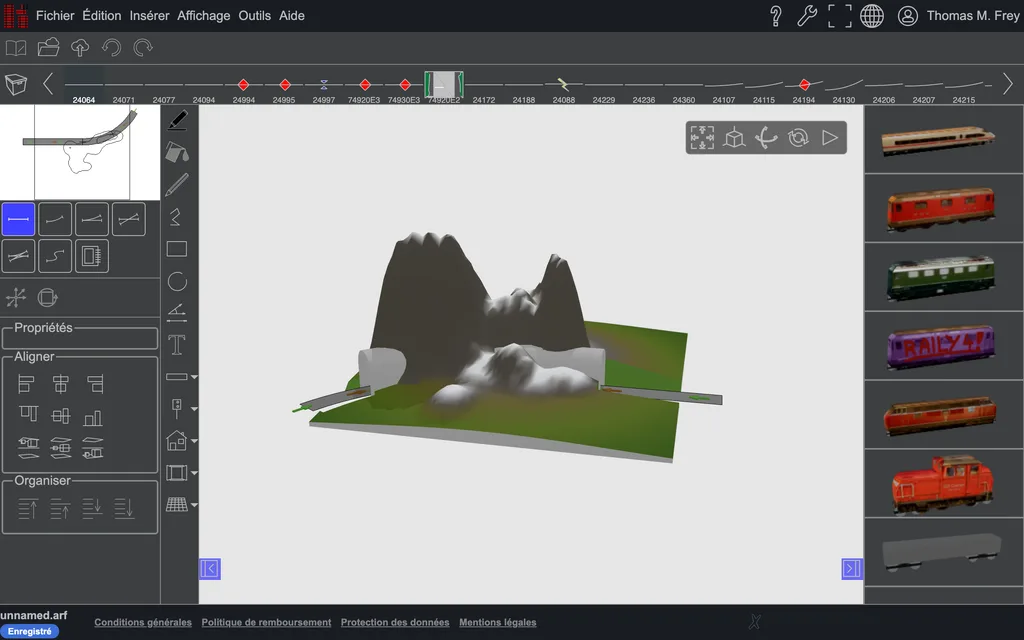Start the simulation play button

829,138
